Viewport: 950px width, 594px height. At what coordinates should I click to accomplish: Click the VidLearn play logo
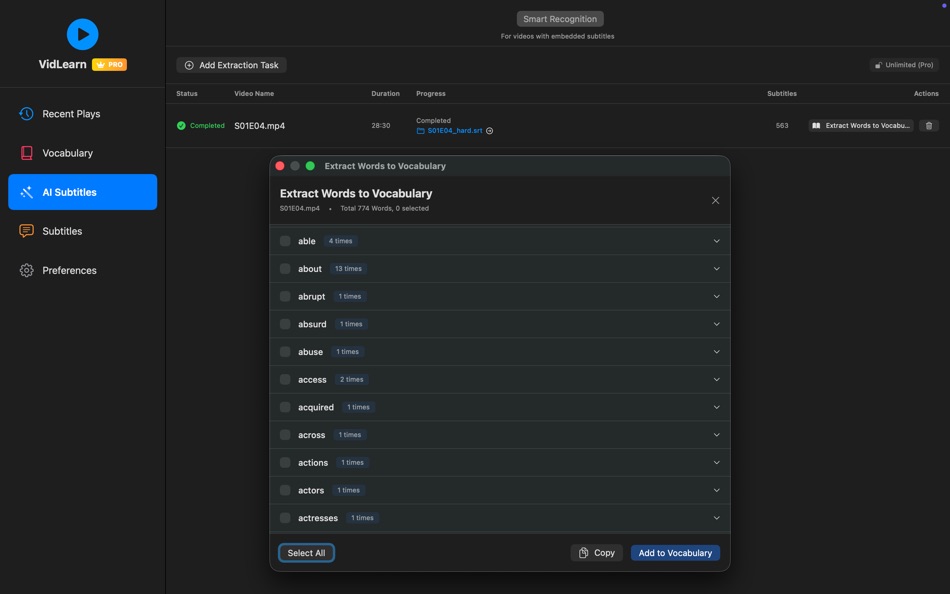82,33
